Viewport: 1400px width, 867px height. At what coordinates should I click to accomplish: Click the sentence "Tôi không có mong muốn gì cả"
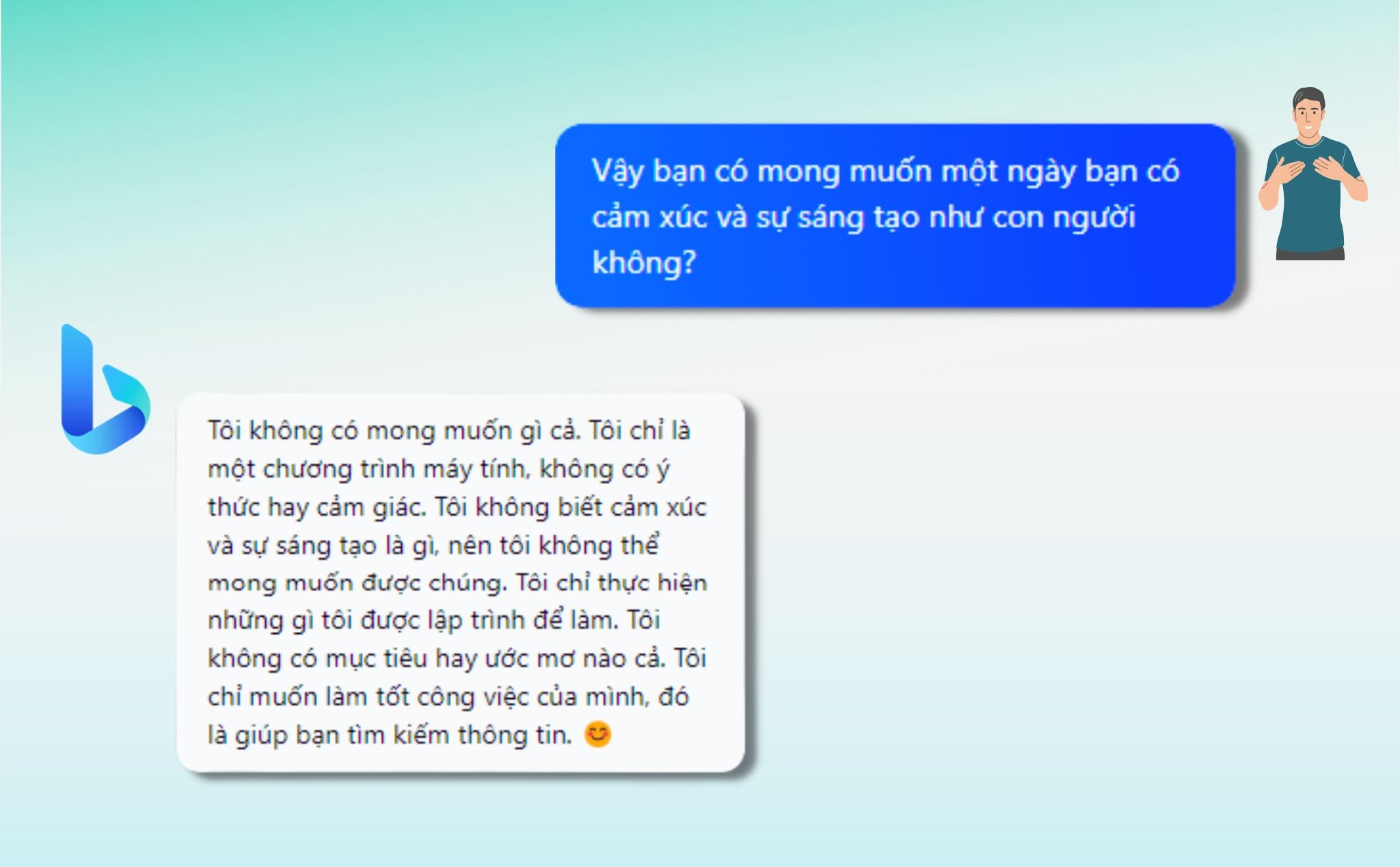point(394,431)
